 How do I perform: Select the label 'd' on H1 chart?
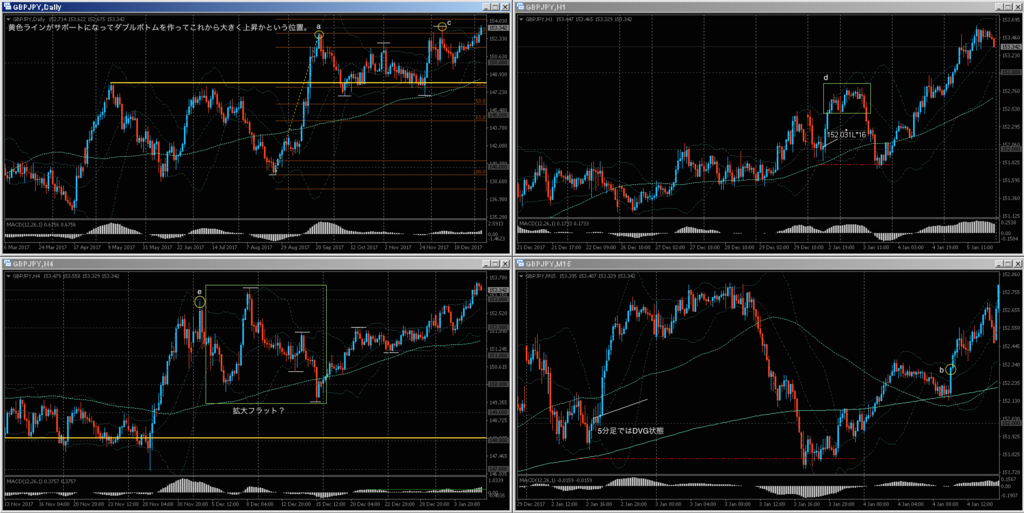tap(825, 78)
